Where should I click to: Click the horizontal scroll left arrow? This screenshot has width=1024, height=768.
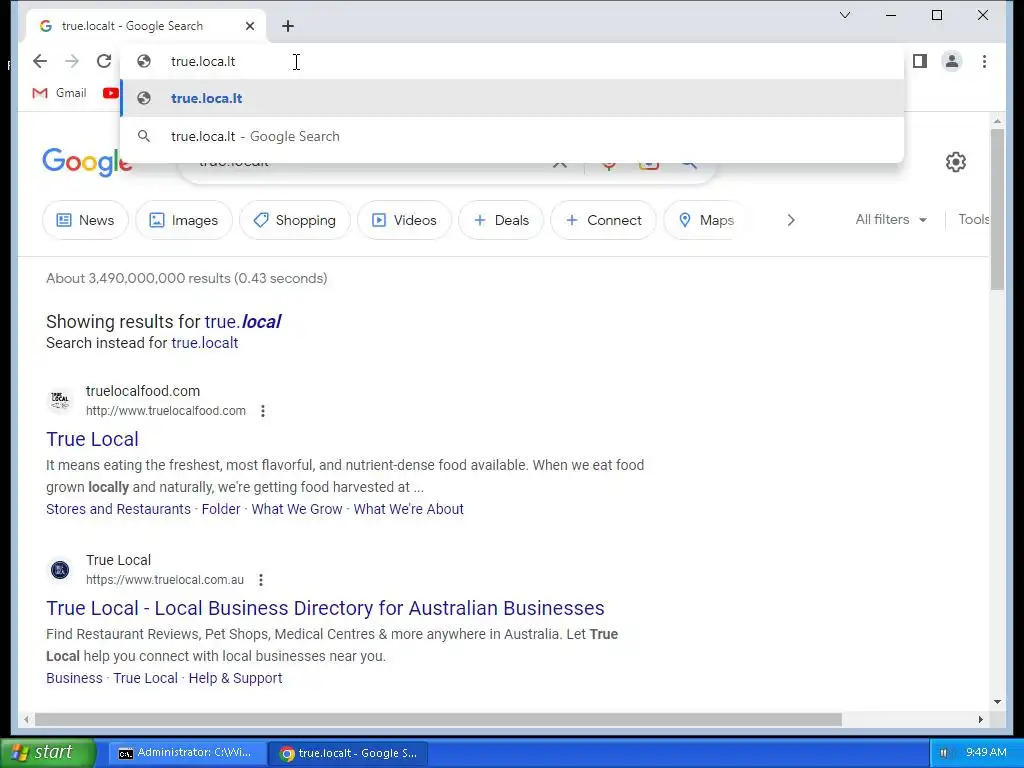point(25,720)
